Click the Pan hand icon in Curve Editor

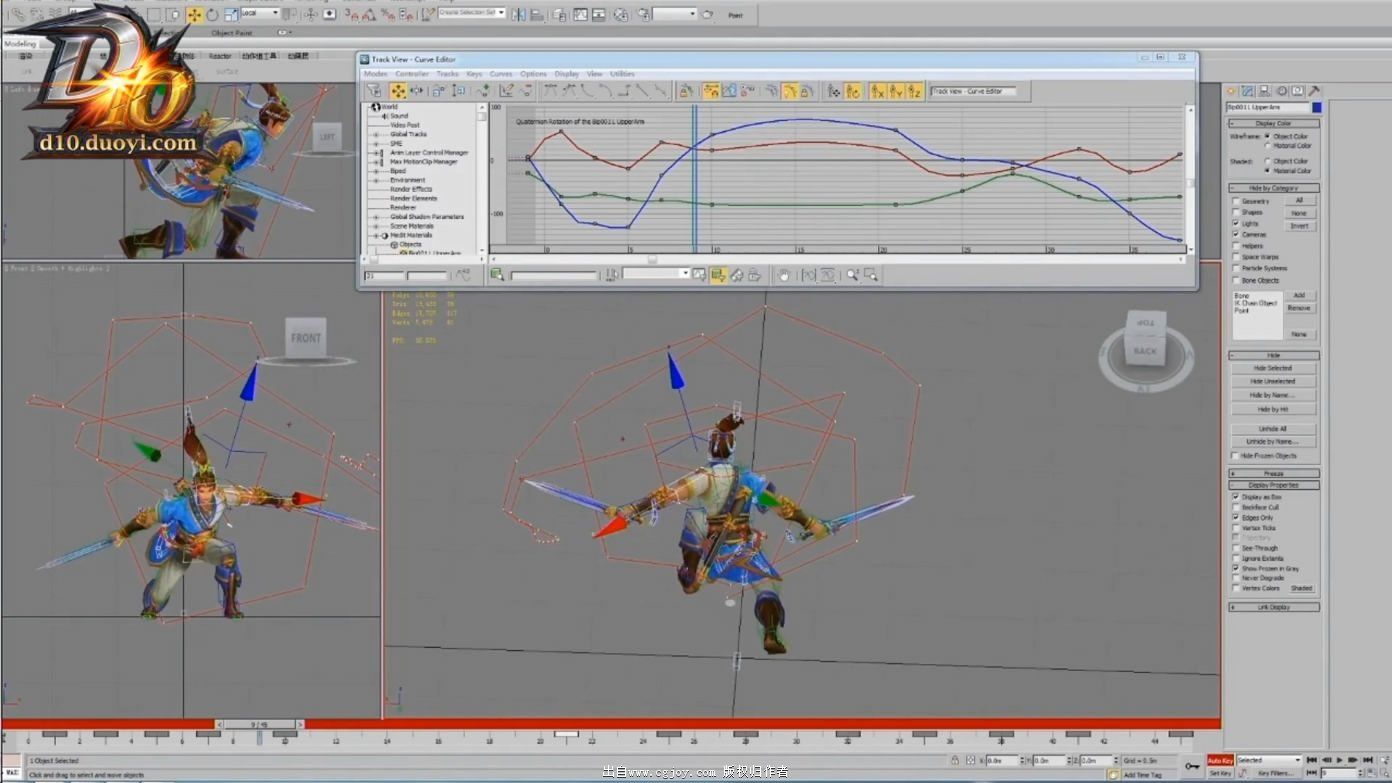coord(784,274)
